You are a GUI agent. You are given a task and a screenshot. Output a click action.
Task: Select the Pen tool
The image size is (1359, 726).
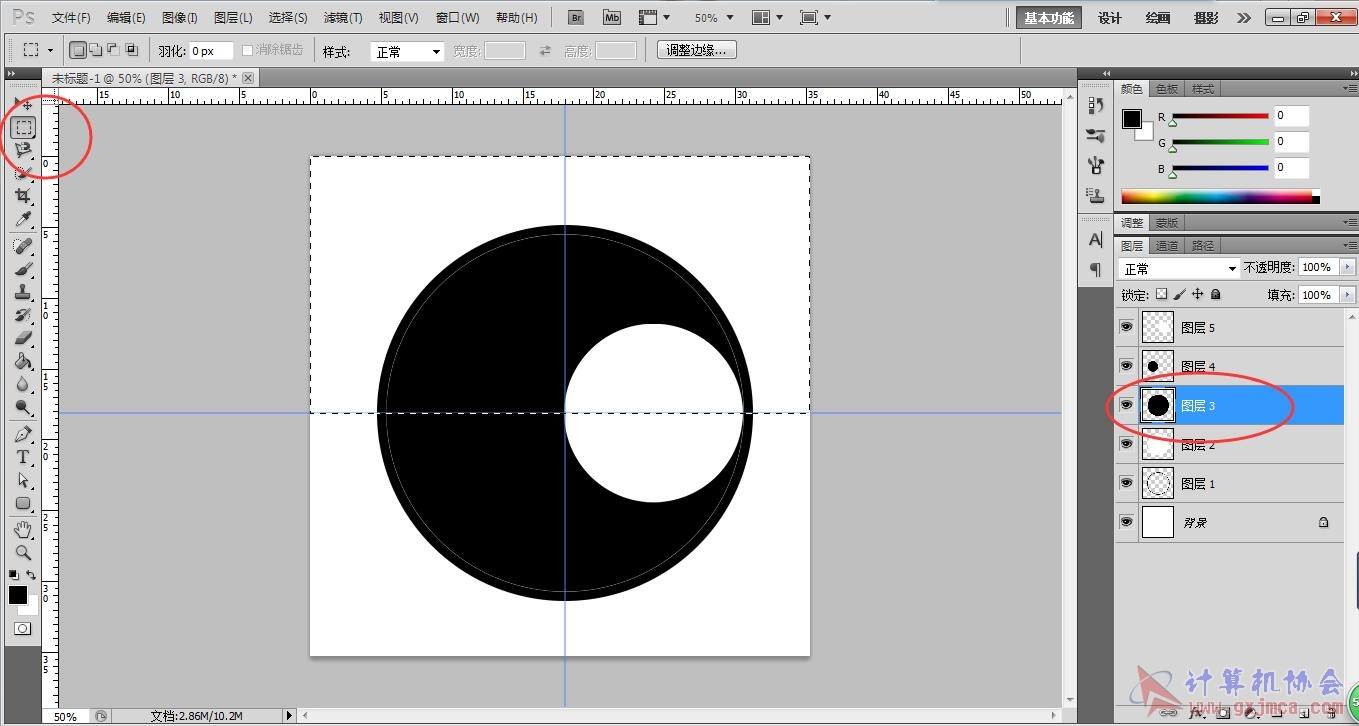click(23, 434)
